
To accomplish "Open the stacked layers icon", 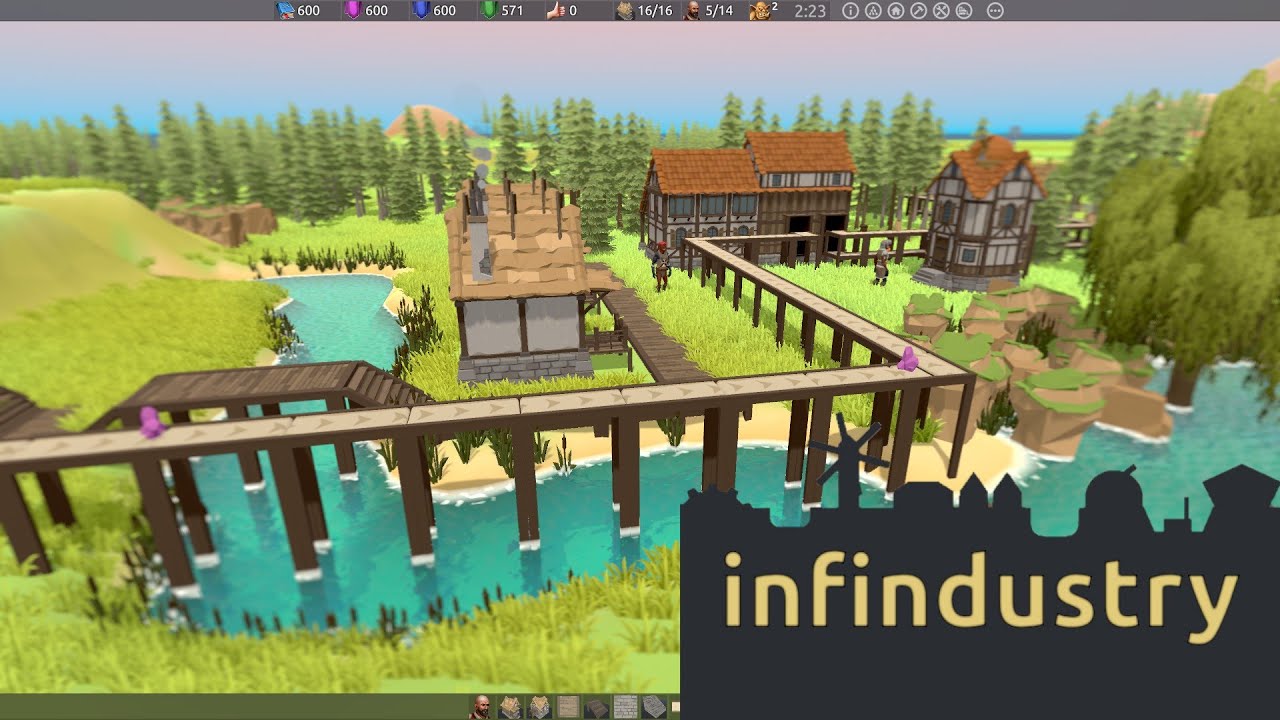I will pyautogui.click(x=963, y=11).
